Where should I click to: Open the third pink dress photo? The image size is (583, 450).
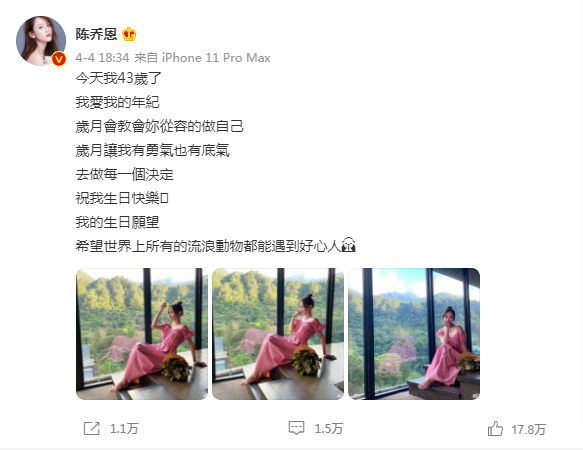(x=414, y=334)
